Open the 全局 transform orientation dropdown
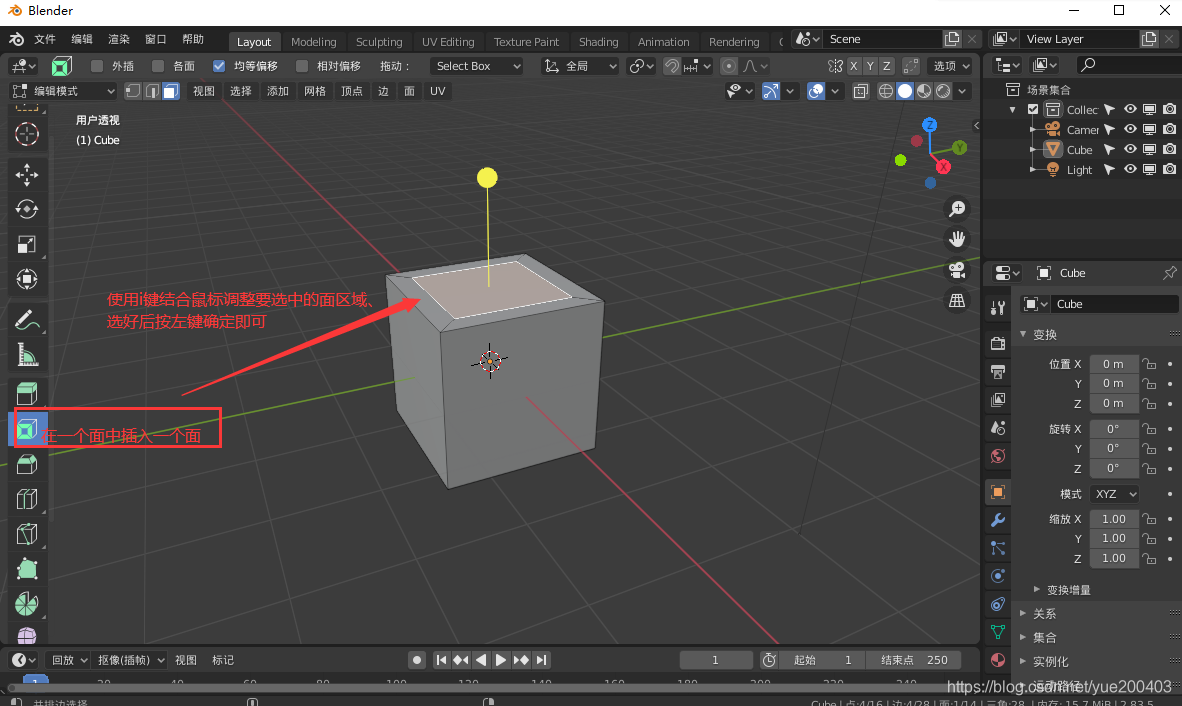Viewport: 1182px width, 706px height. pyautogui.click(x=580, y=66)
